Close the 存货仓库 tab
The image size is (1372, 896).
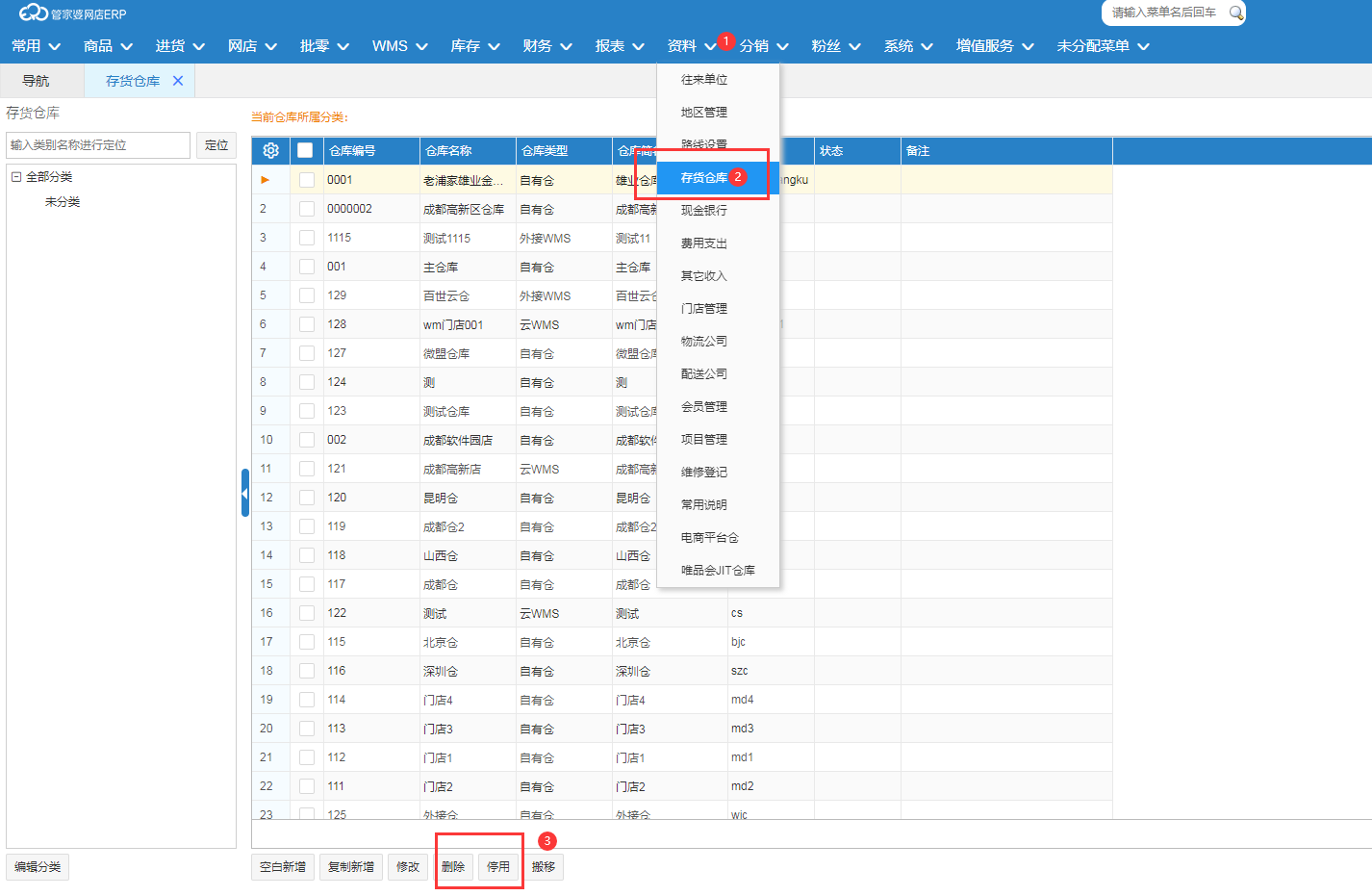pos(178,81)
